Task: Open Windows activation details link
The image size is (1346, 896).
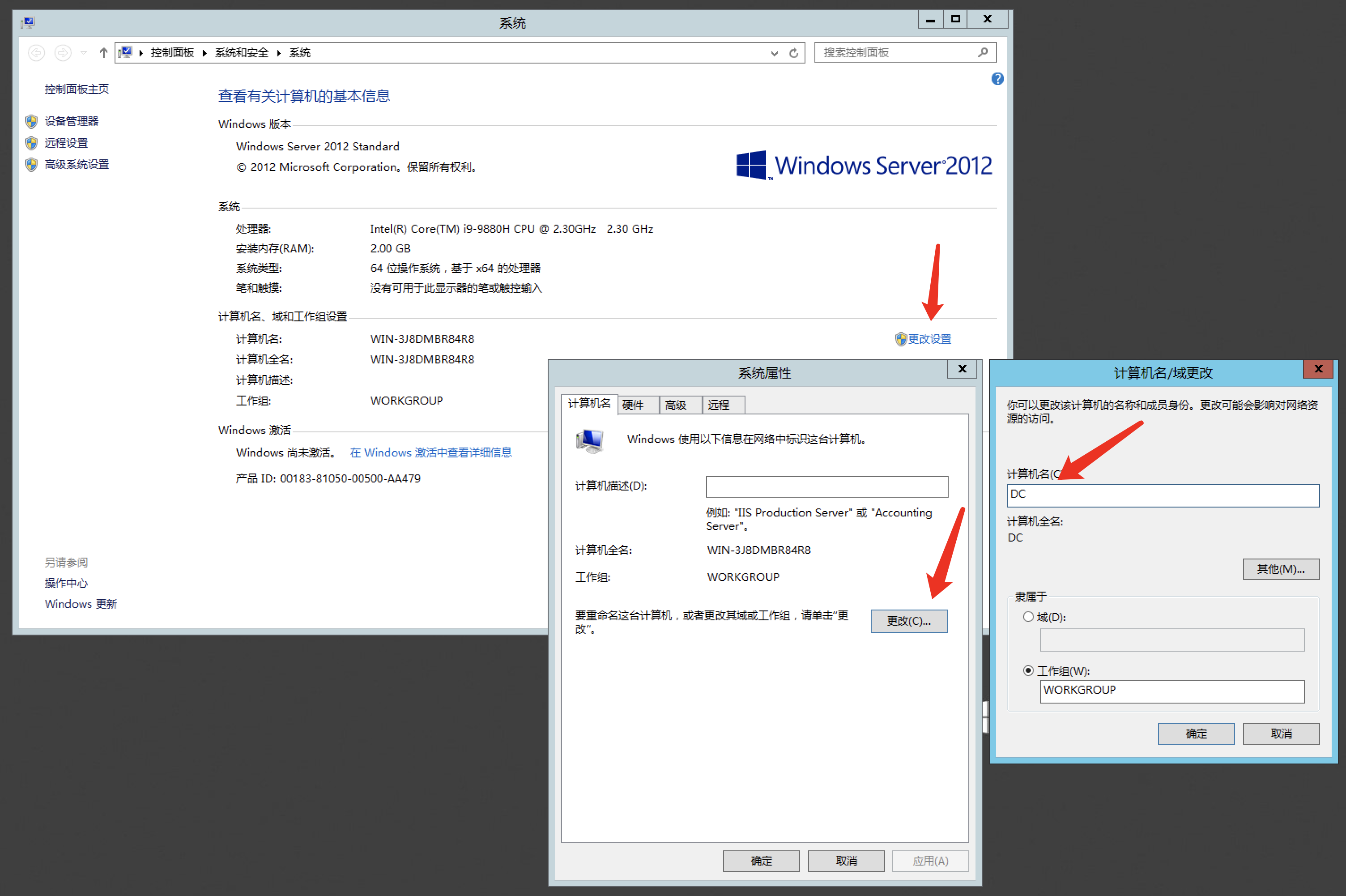Action: tap(430, 452)
